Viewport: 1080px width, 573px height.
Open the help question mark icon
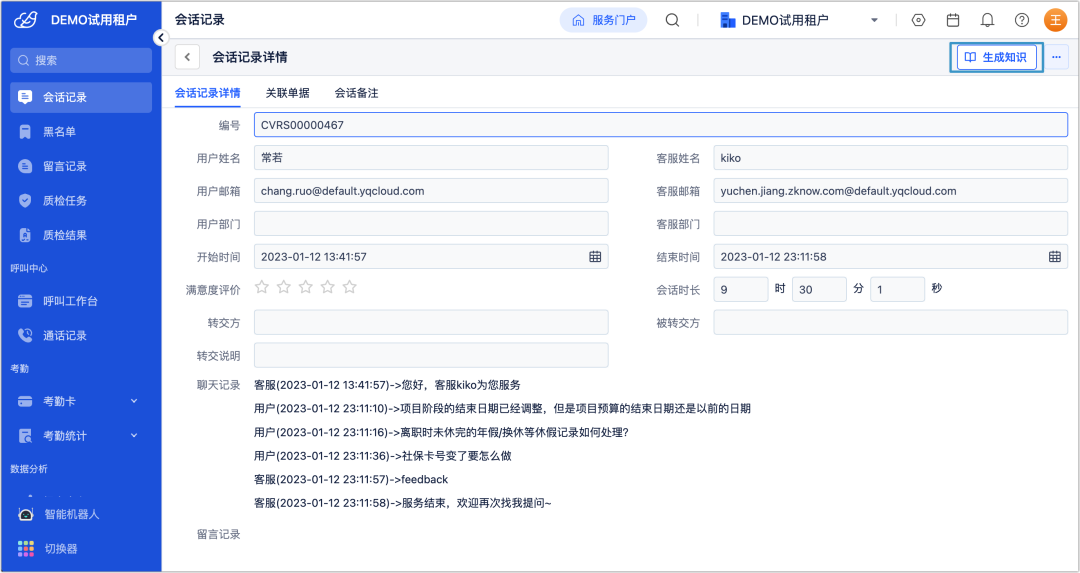tap(1021, 20)
